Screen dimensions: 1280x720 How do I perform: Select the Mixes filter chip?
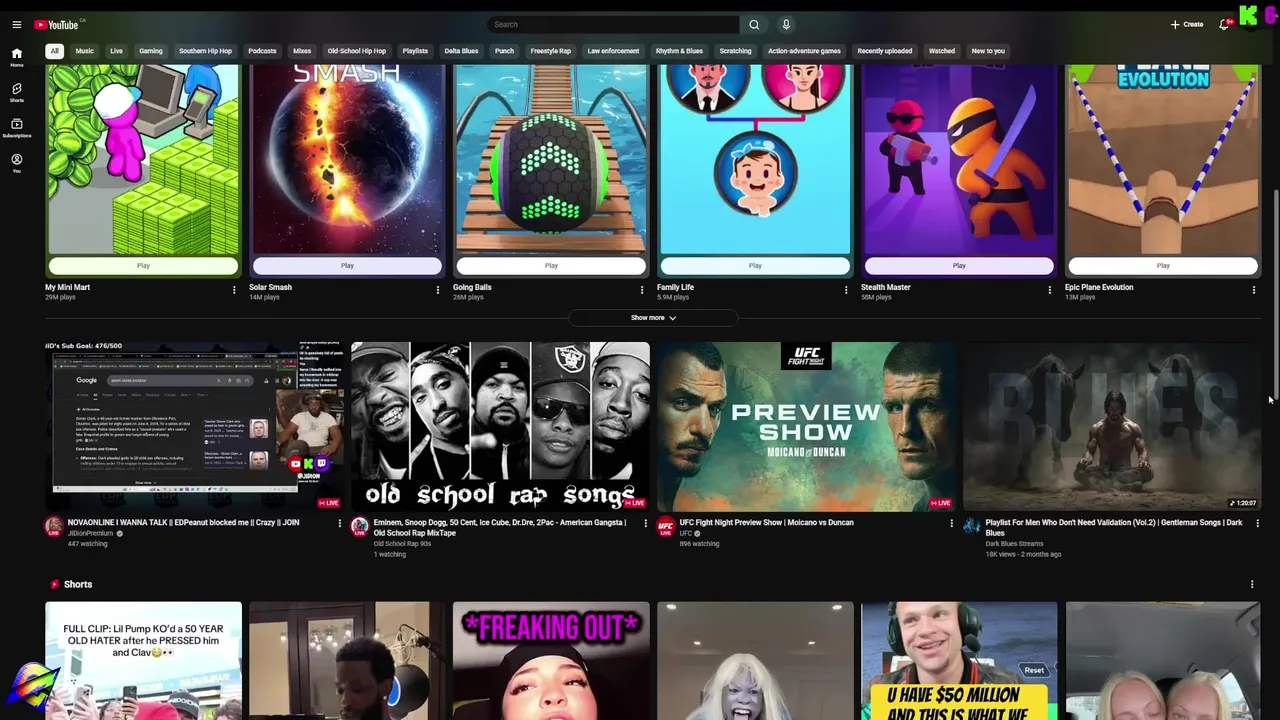[302, 51]
